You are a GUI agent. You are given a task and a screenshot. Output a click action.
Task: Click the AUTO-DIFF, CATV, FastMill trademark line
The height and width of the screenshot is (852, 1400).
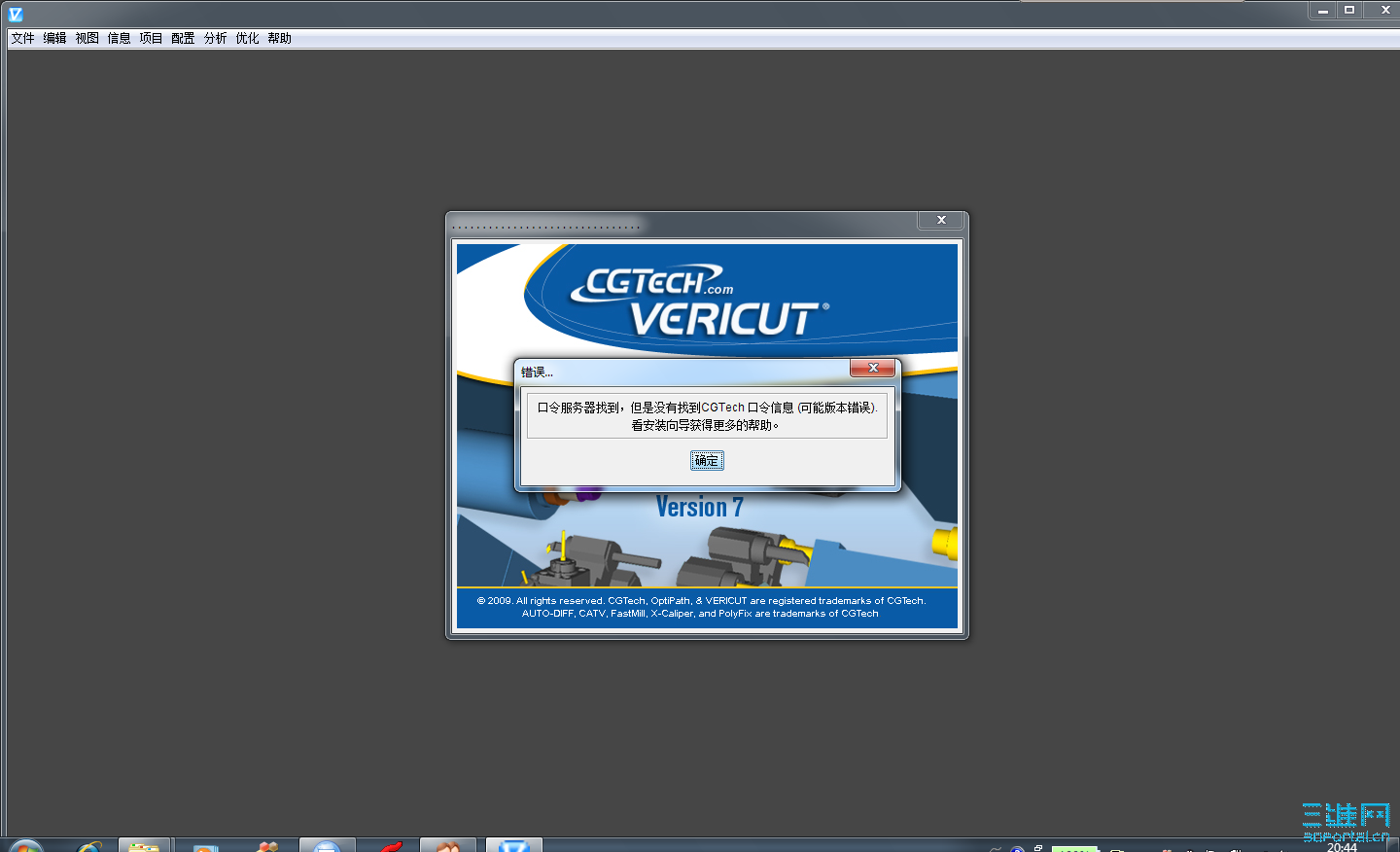700,614
